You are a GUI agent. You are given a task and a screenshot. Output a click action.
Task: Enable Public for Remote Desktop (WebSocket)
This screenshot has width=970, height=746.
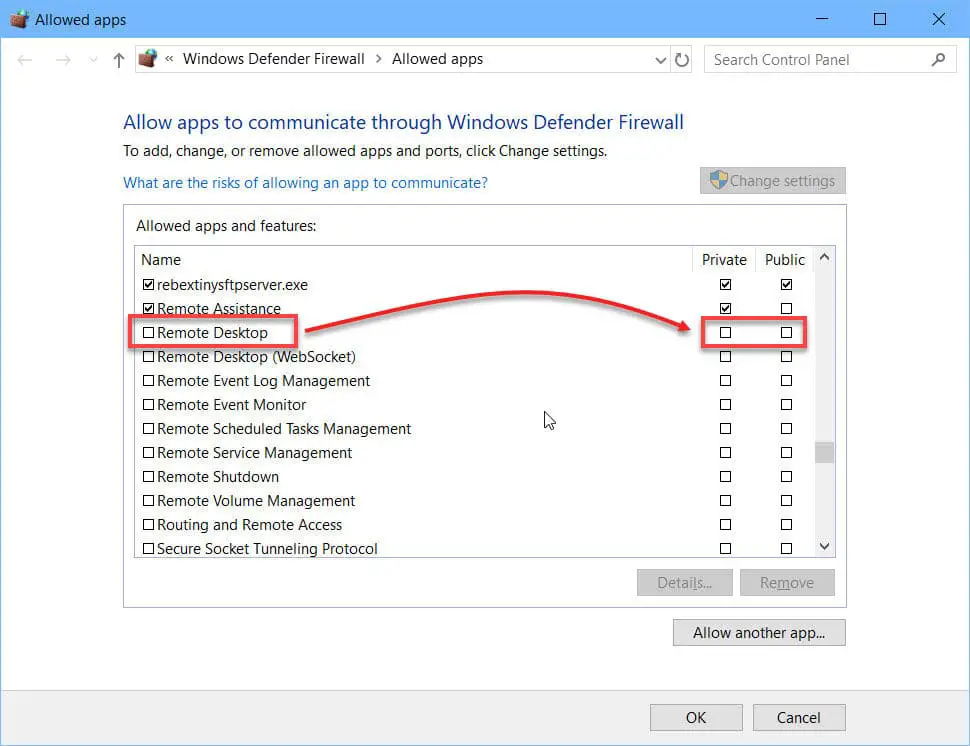pyautogui.click(x=786, y=356)
